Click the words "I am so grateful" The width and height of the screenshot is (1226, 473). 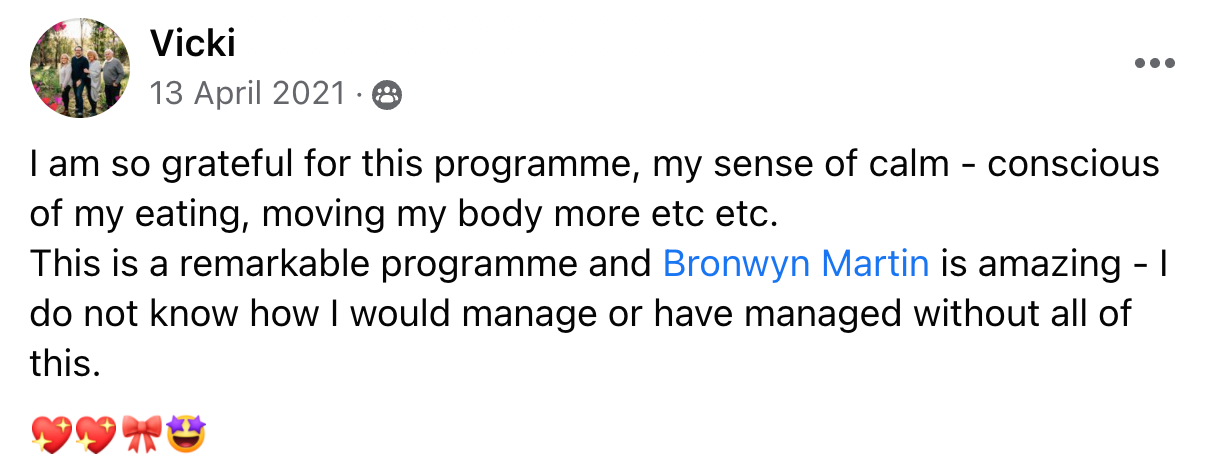pyautogui.click(x=140, y=164)
